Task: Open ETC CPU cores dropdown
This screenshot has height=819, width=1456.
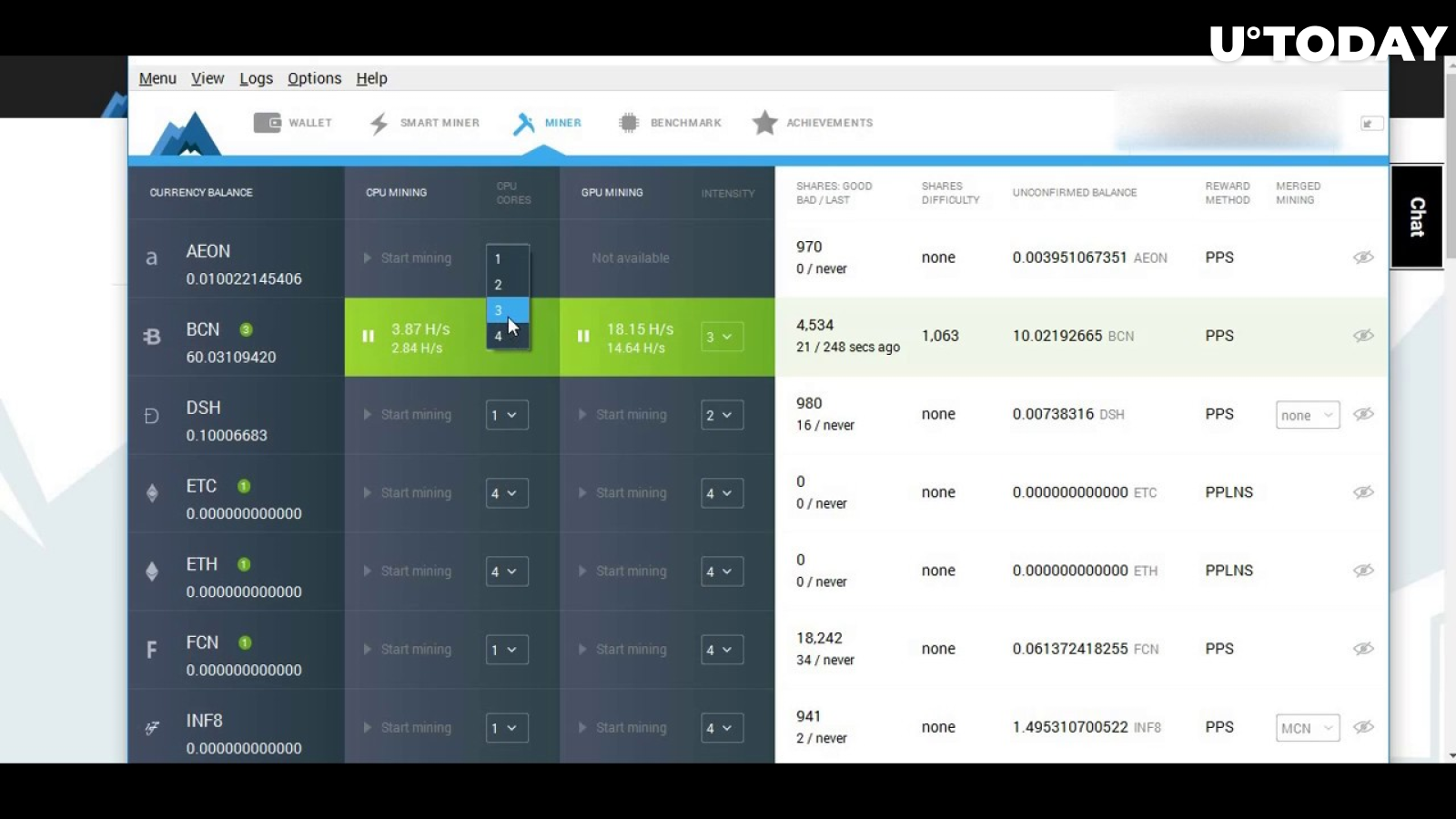Action: click(x=507, y=493)
